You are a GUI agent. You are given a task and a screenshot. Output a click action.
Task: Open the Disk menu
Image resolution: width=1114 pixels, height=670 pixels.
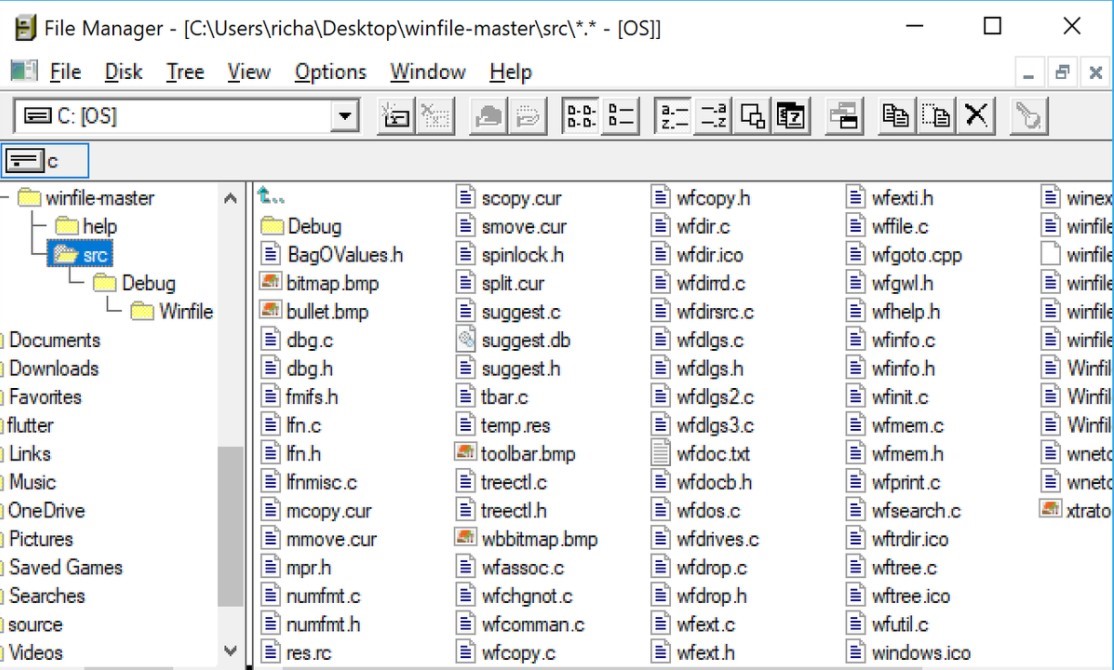click(x=124, y=72)
